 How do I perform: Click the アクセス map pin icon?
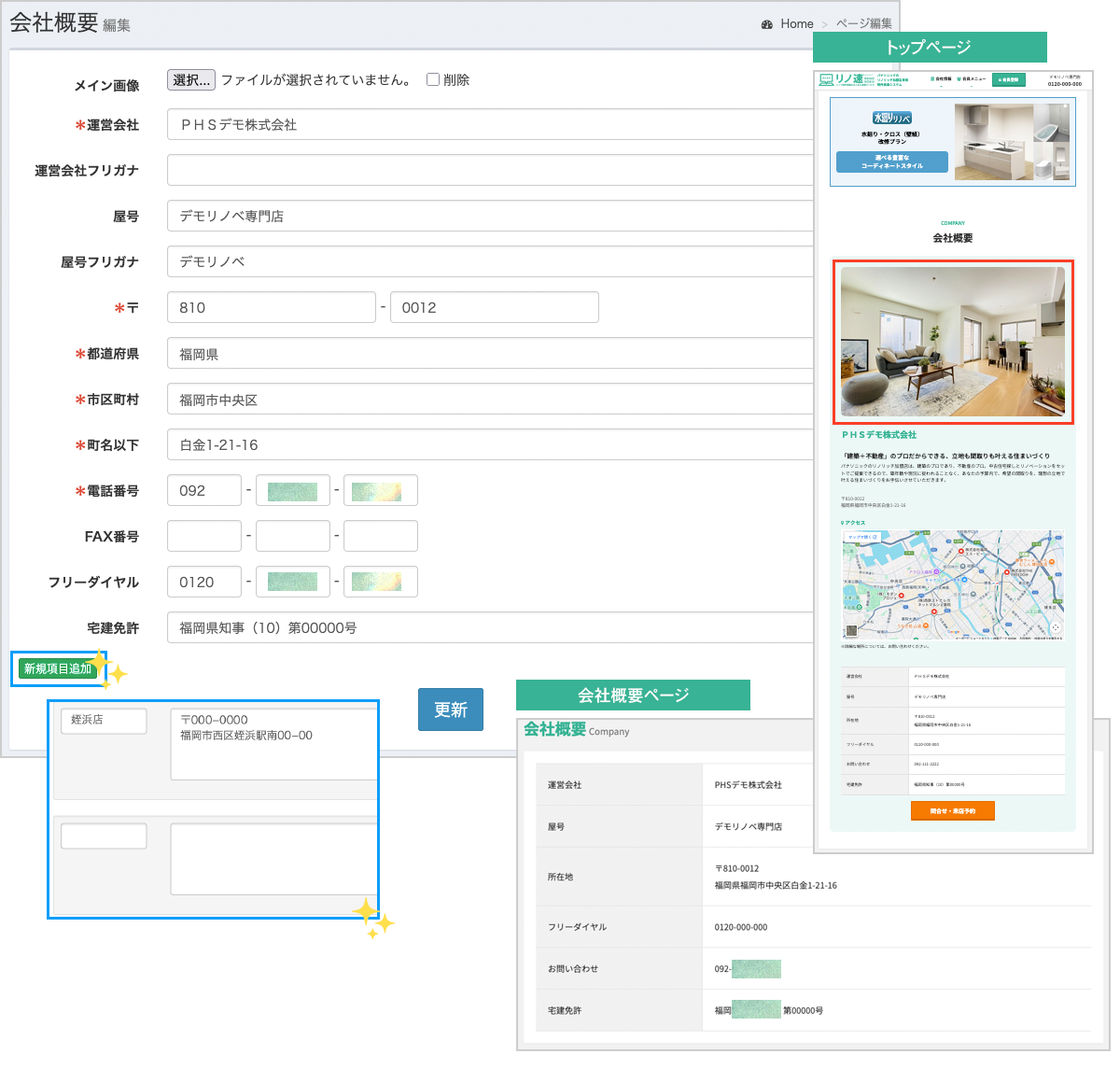pyautogui.click(x=843, y=523)
